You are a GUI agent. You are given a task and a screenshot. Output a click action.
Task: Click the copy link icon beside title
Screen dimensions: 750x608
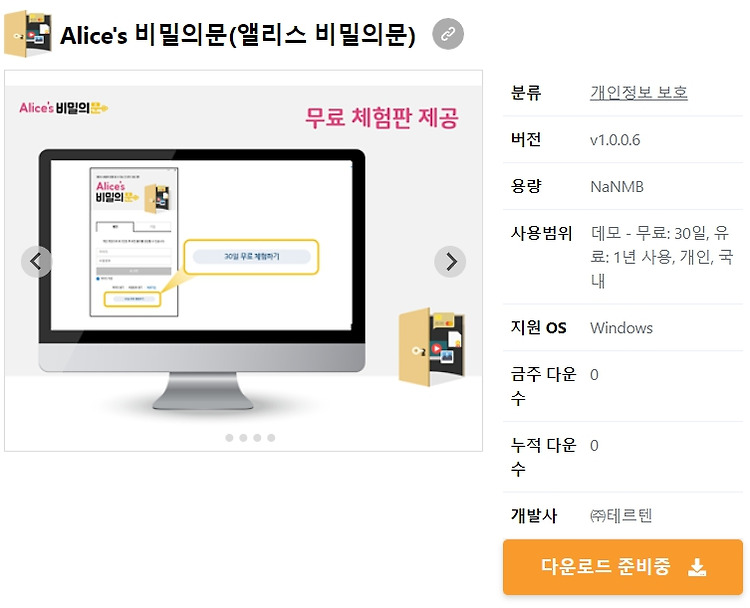tap(448, 34)
